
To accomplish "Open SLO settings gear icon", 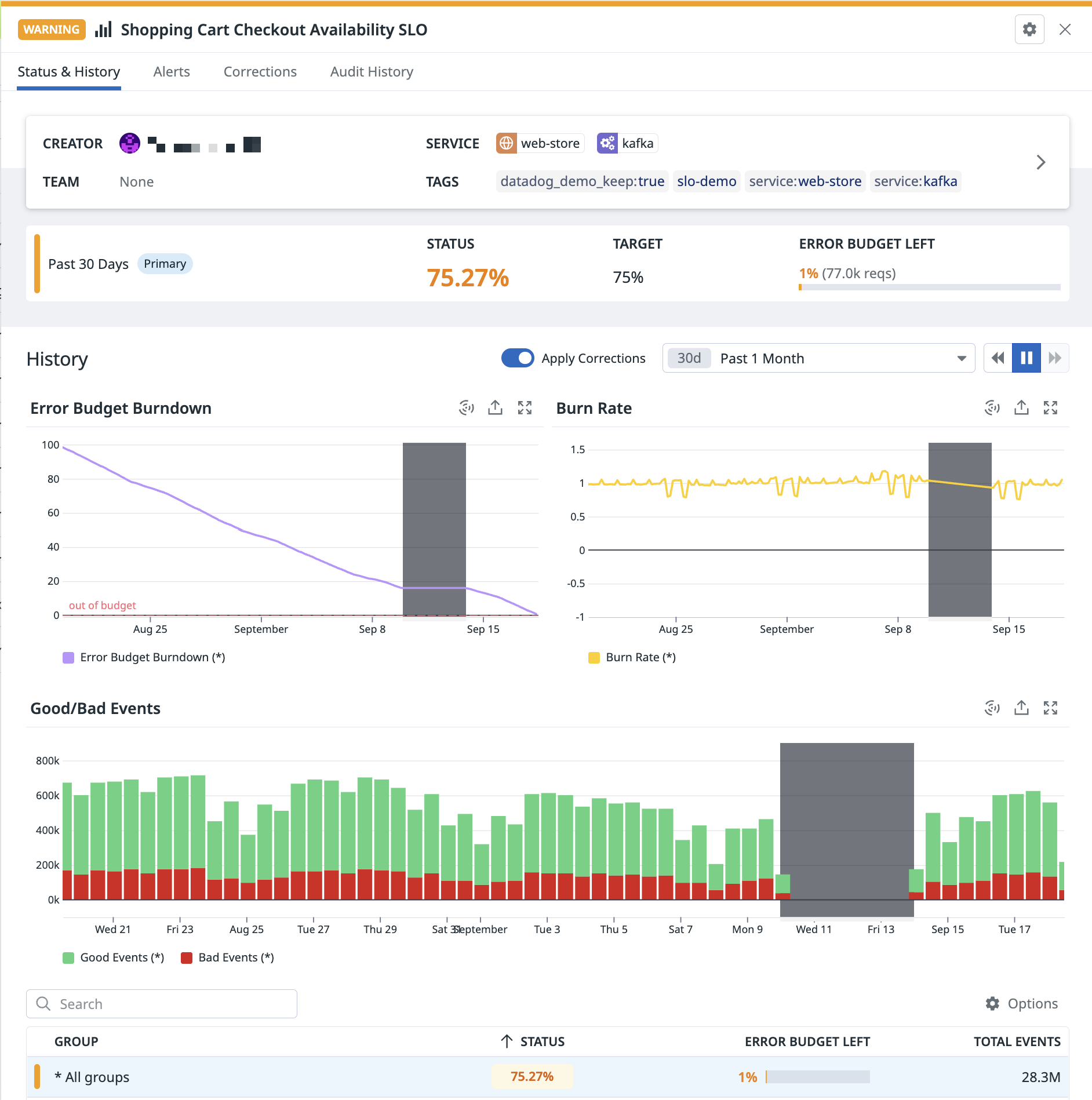I will [x=1029, y=30].
